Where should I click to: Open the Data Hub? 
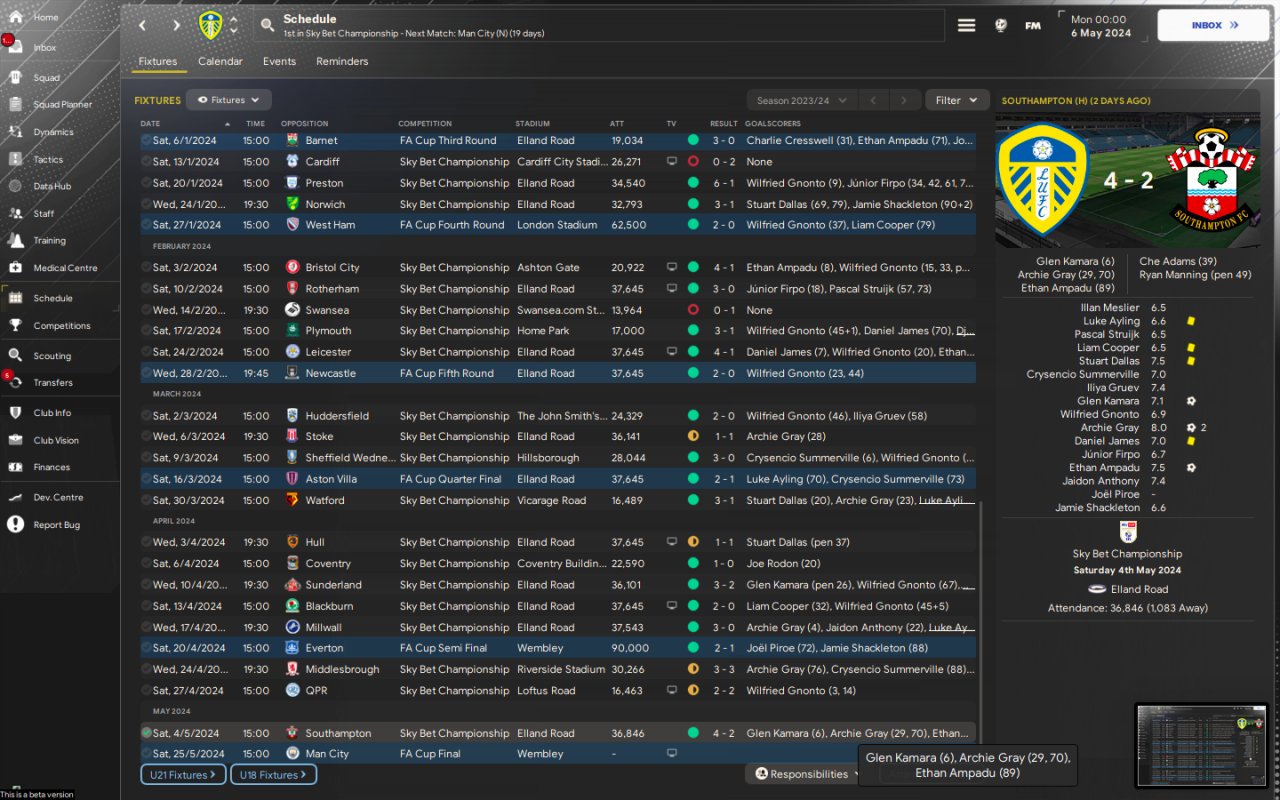point(52,187)
